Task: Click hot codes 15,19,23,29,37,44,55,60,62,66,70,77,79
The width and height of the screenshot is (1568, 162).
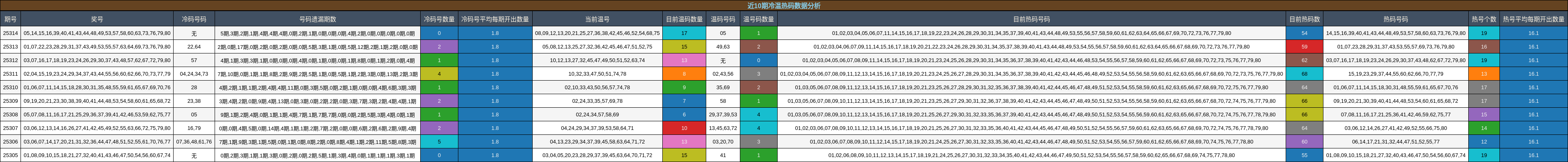Action: point(1396,74)
